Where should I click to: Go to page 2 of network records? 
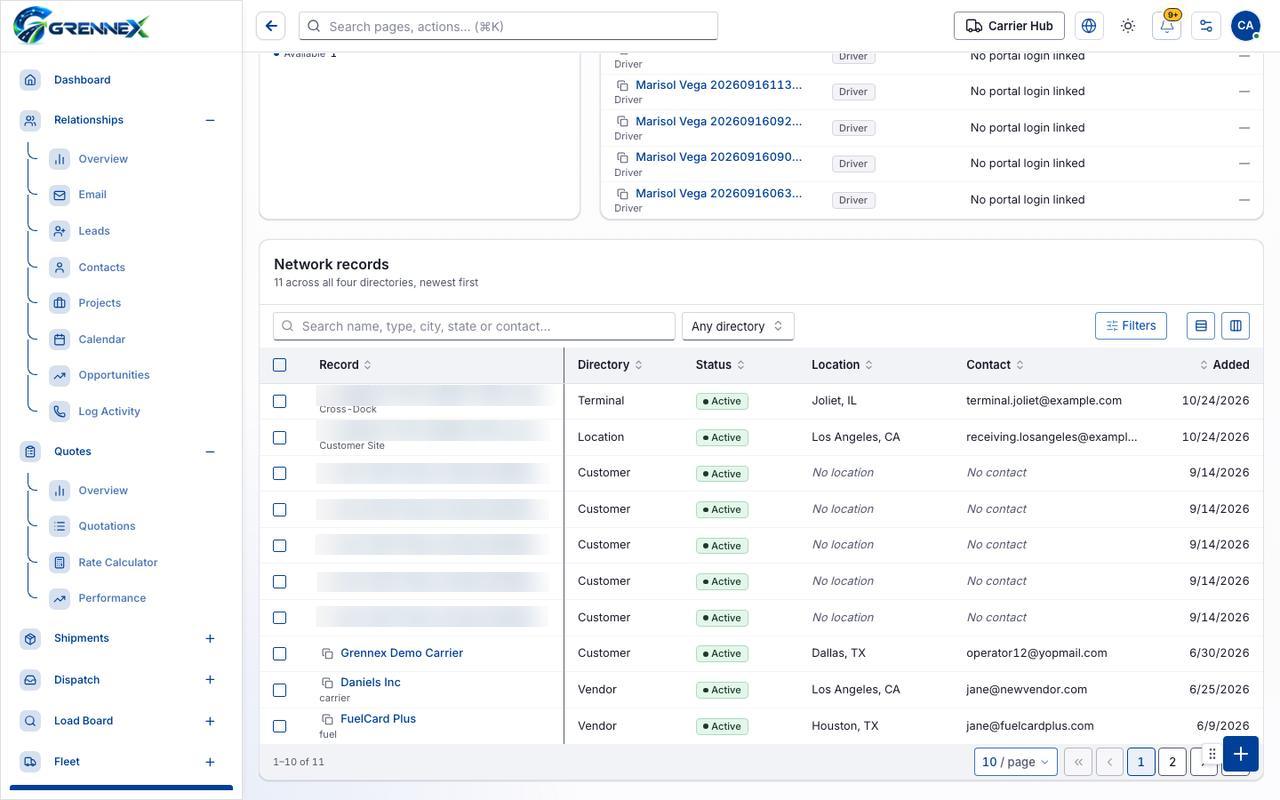click(1173, 762)
